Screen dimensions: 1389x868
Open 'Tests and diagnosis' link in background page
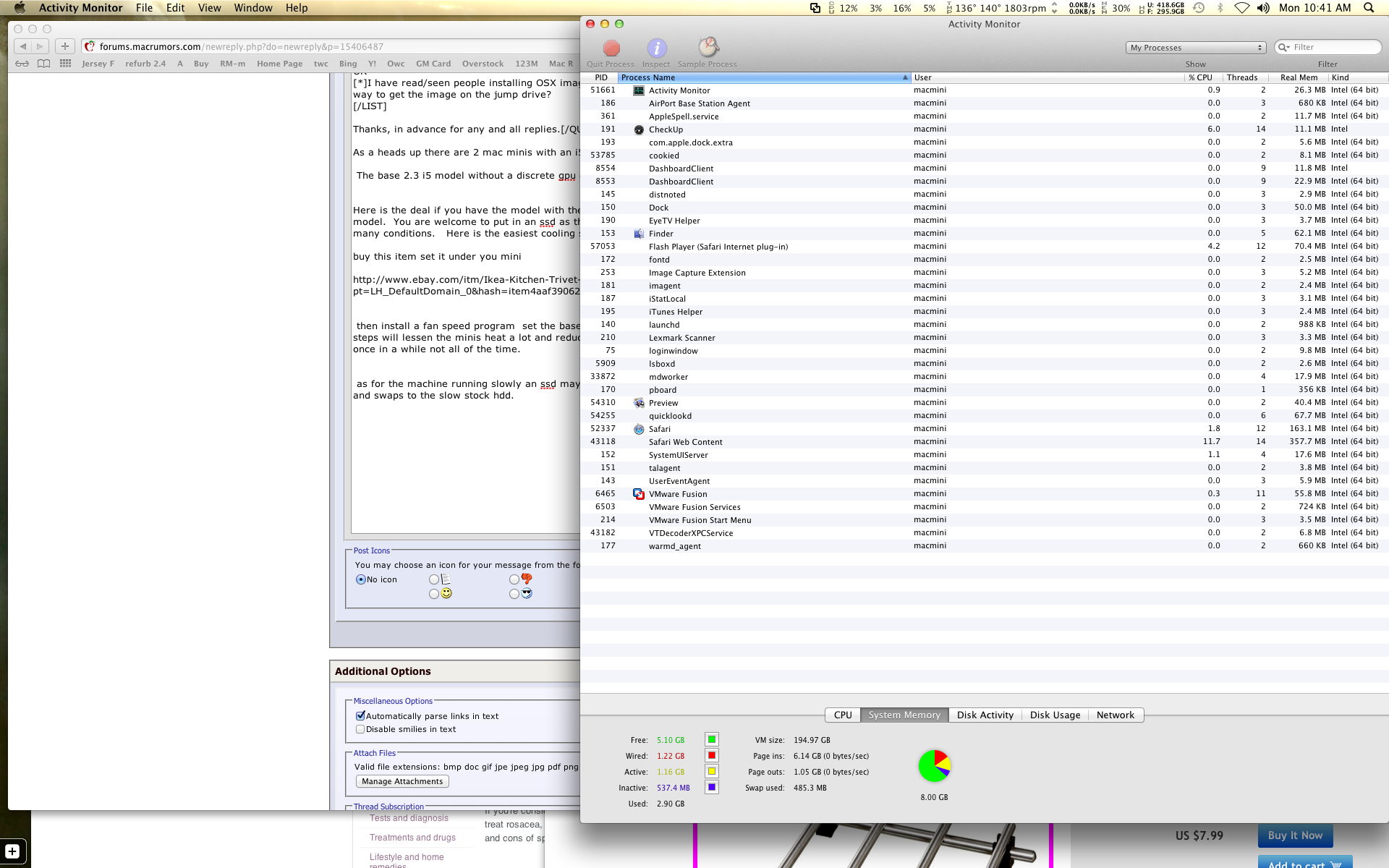tap(409, 818)
